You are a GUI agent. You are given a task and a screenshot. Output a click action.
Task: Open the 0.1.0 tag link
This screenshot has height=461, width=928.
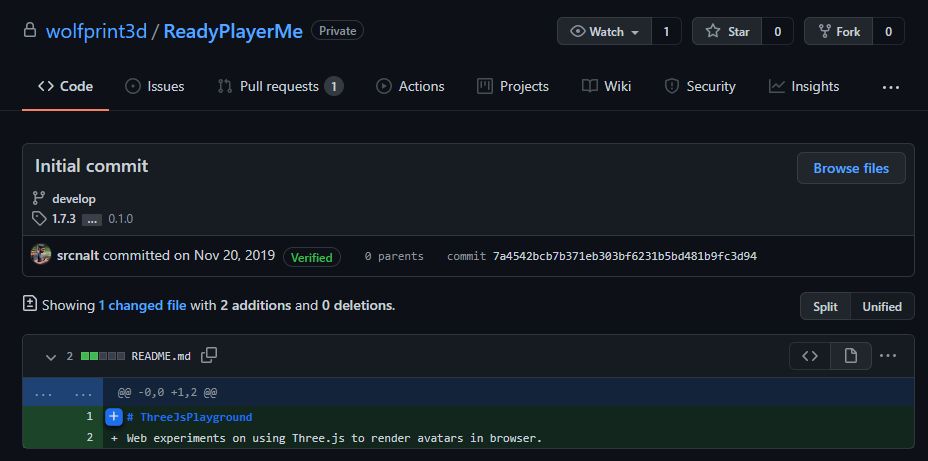pyautogui.click(x=121, y=219)
